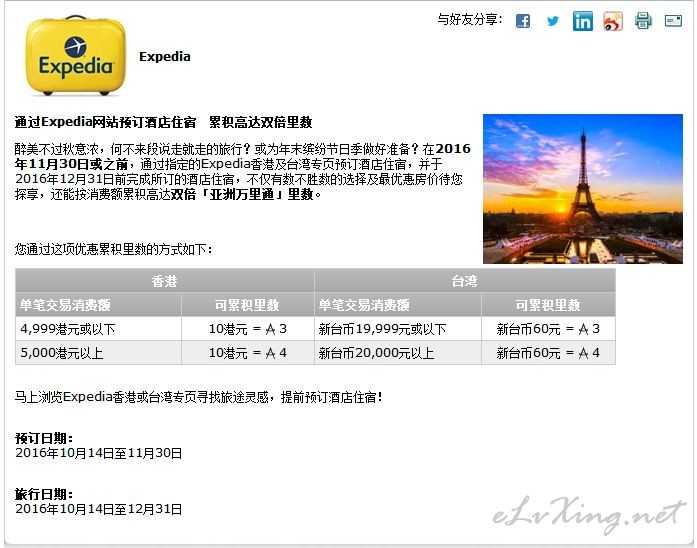This screenshot has width=697, height=548.
Task: Open the Eiffel Tower sunset photo
Action: (x=583, y=189)
